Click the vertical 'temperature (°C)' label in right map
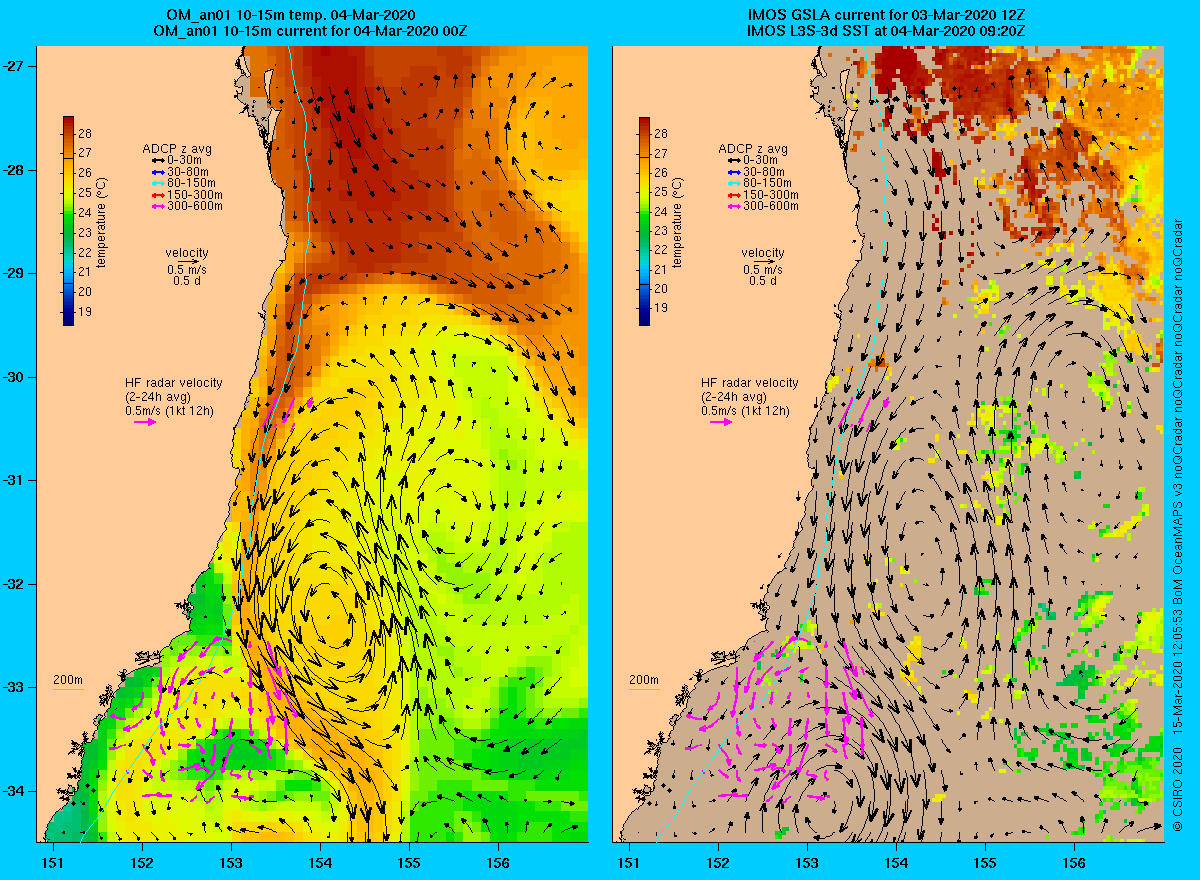Screen dimensions: 1200x880 tap(678, 223)
